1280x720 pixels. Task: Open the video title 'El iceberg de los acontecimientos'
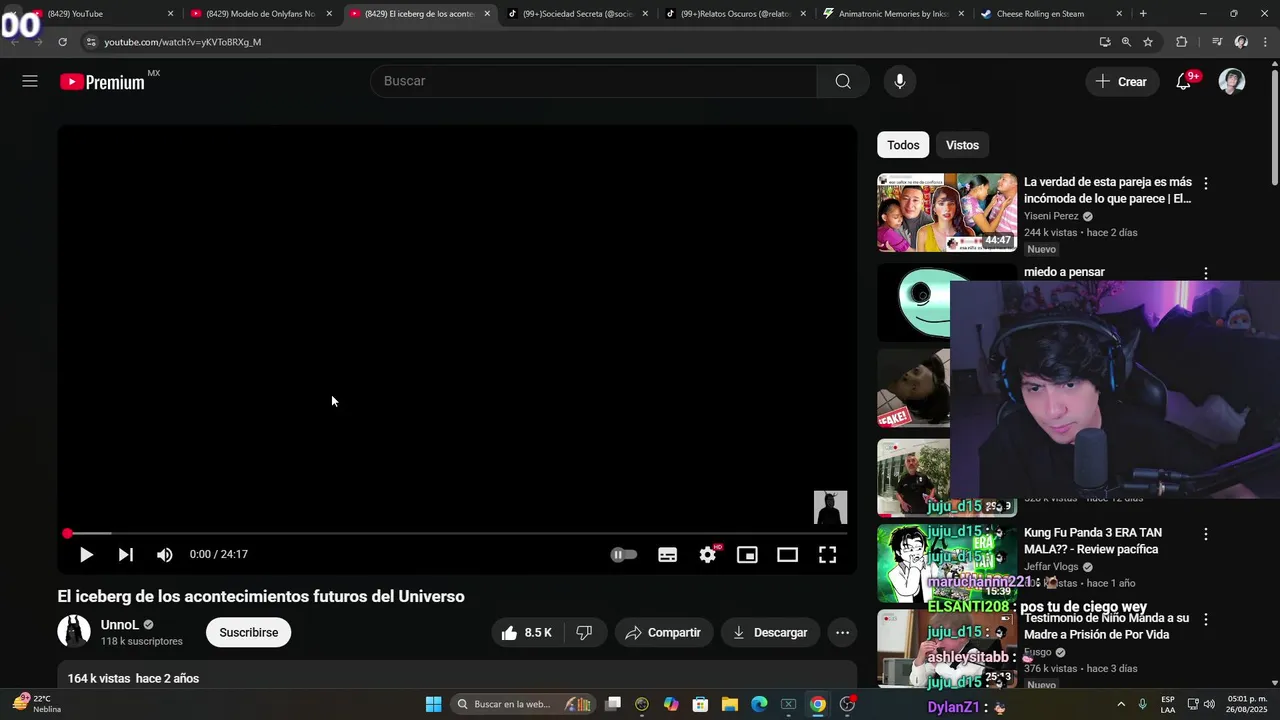261,596
